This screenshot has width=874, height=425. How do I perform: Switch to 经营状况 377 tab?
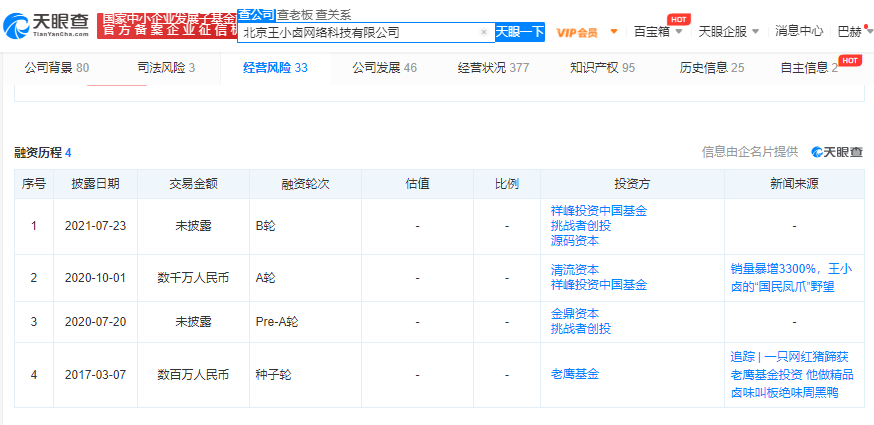click(x=493, y=68)
